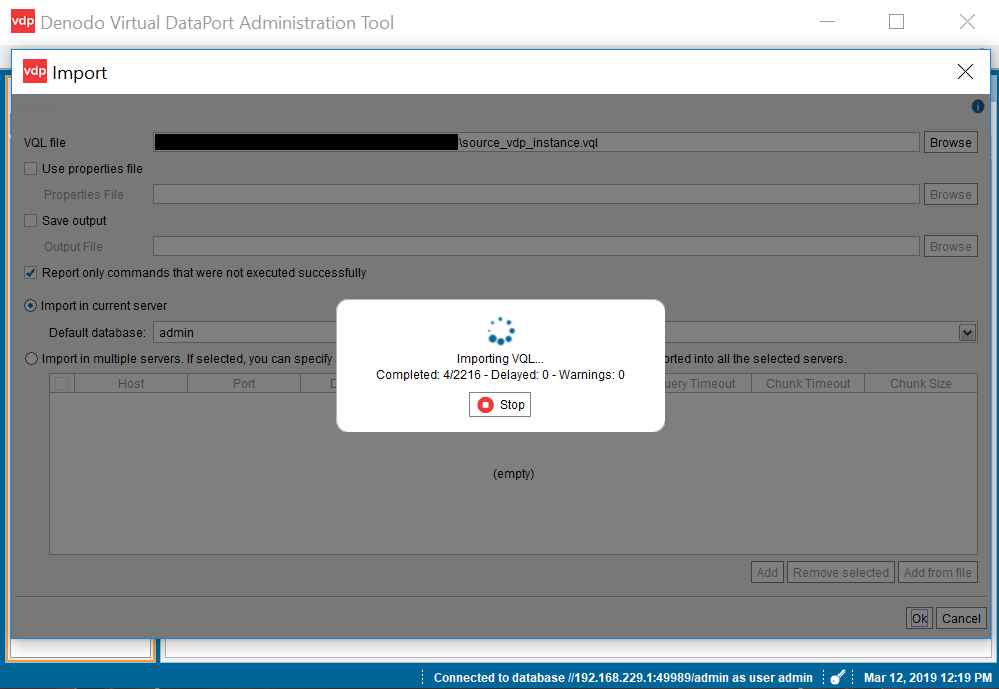Select Import in multiple servers radio

pyautogui.click(x=31, y=359)
